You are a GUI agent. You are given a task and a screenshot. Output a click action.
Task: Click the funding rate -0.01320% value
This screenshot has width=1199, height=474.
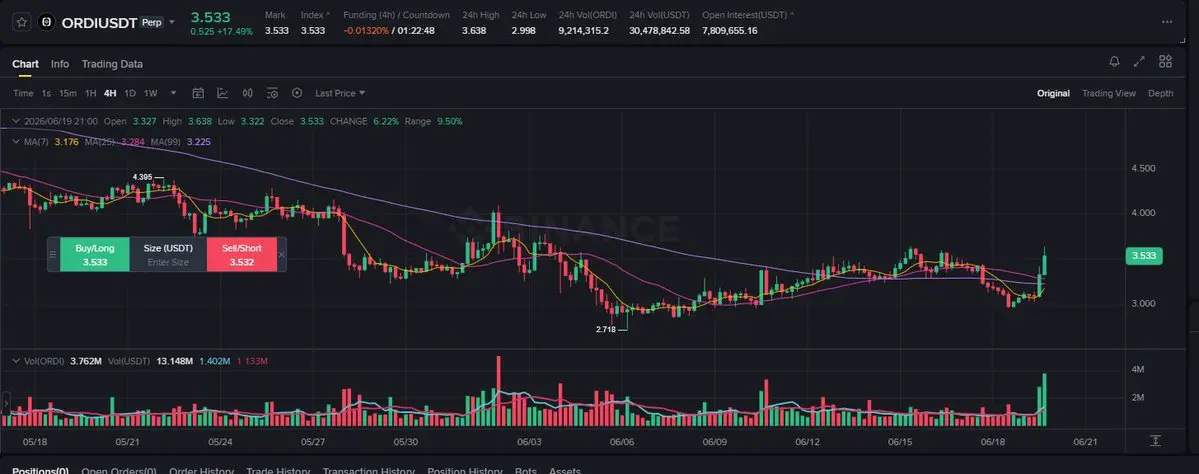click(366, 31)
